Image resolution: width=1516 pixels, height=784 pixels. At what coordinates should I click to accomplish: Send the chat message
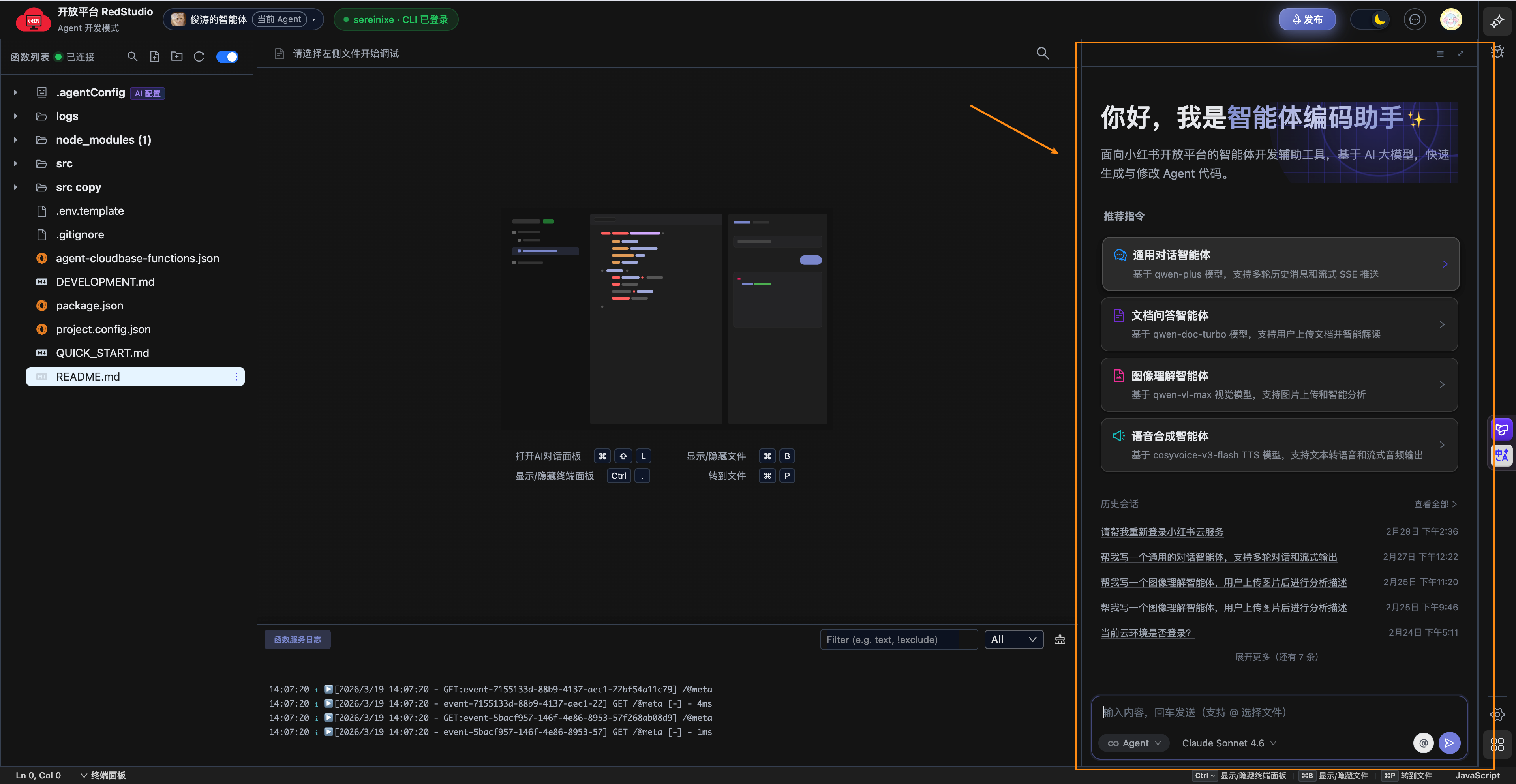coord(1450,743)
